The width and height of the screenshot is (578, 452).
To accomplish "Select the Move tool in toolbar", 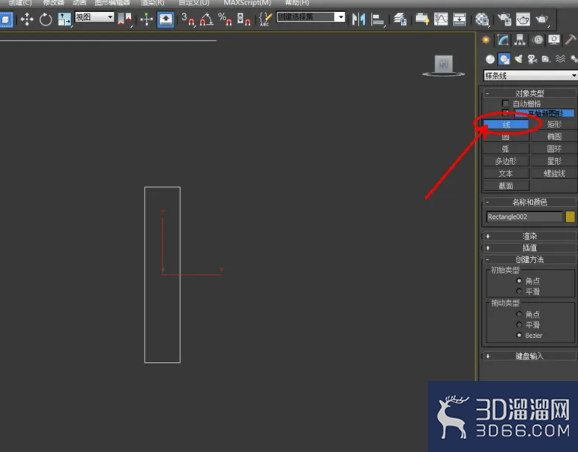I will [x=27, y=19].
